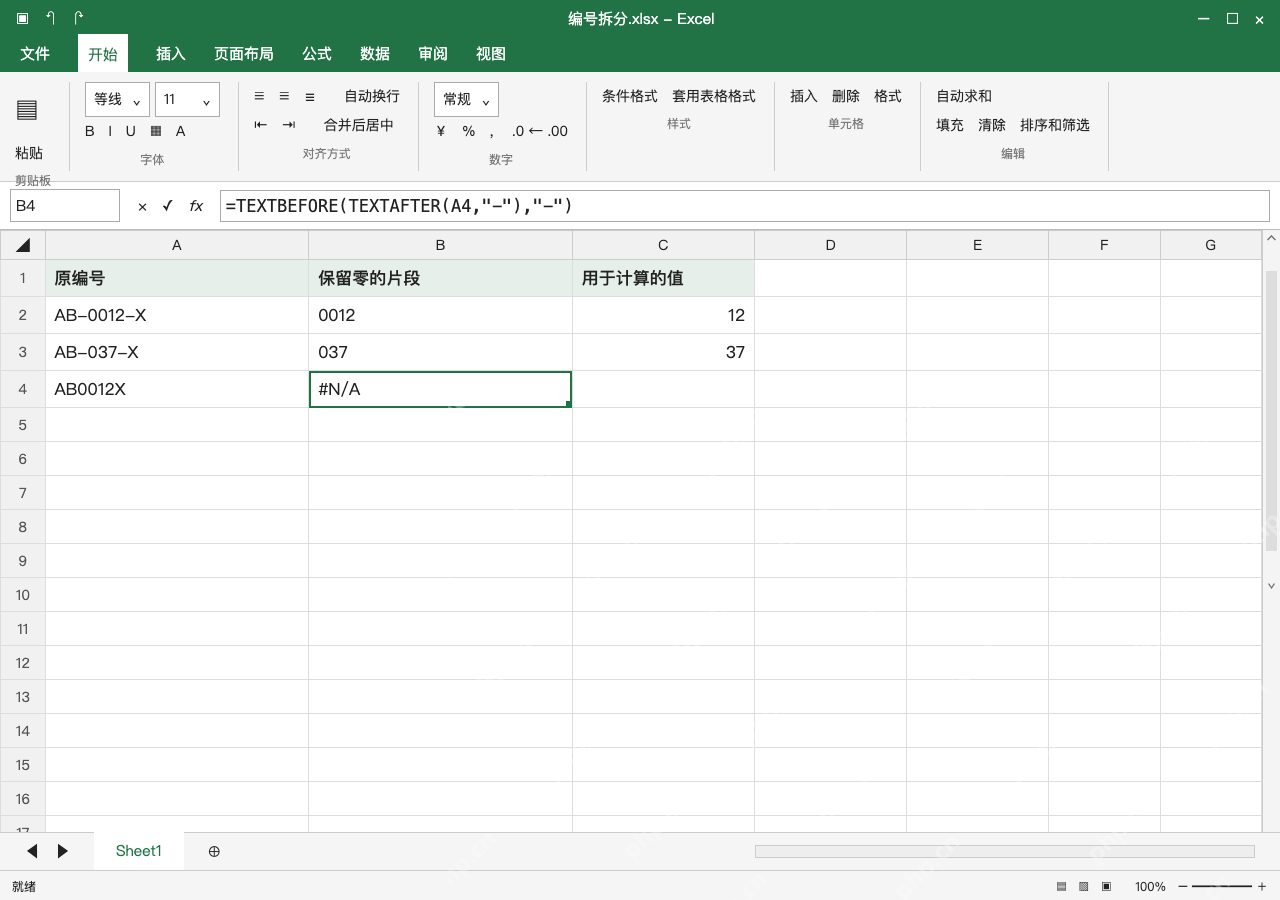Click the zoom out minus button
1280x900 pixels.
(x=1183, y=887)
